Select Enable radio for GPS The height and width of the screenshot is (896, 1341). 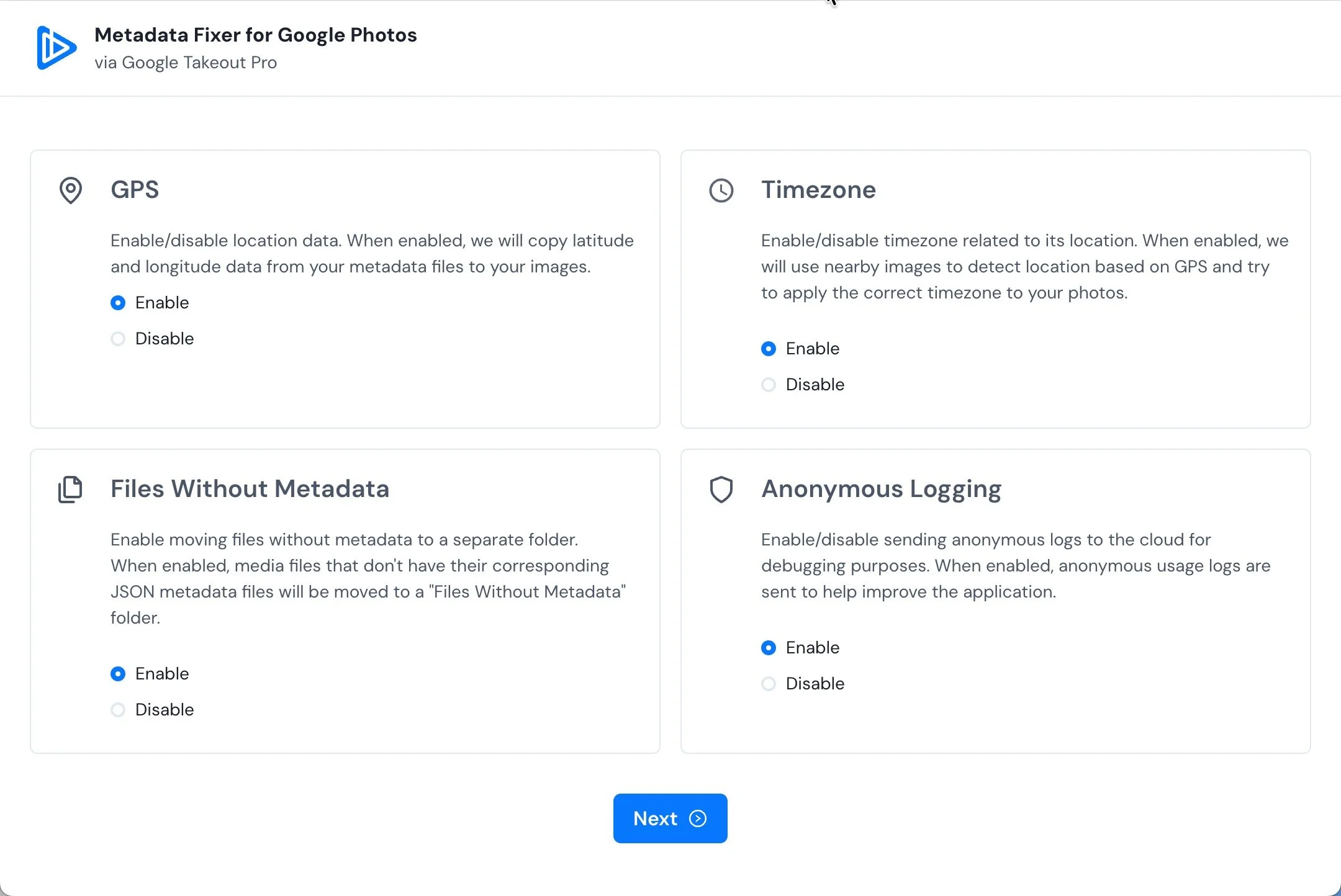tap(118, 303)
